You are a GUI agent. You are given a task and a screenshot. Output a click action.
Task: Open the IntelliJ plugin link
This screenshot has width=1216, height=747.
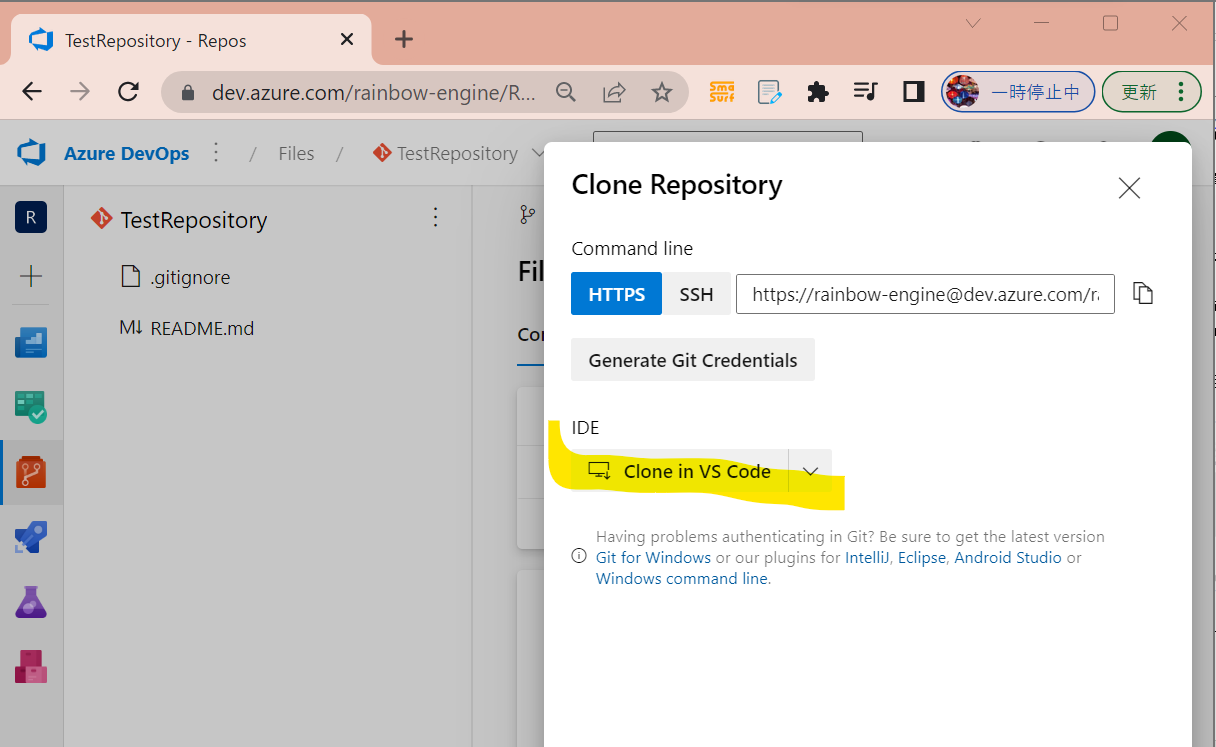[867, 558]
